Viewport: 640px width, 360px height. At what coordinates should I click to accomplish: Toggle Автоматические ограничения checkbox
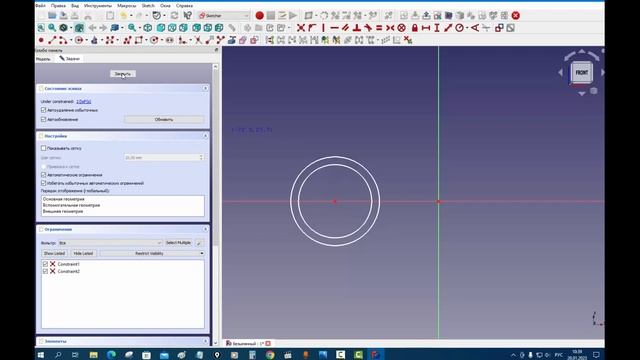coord(44,175)
